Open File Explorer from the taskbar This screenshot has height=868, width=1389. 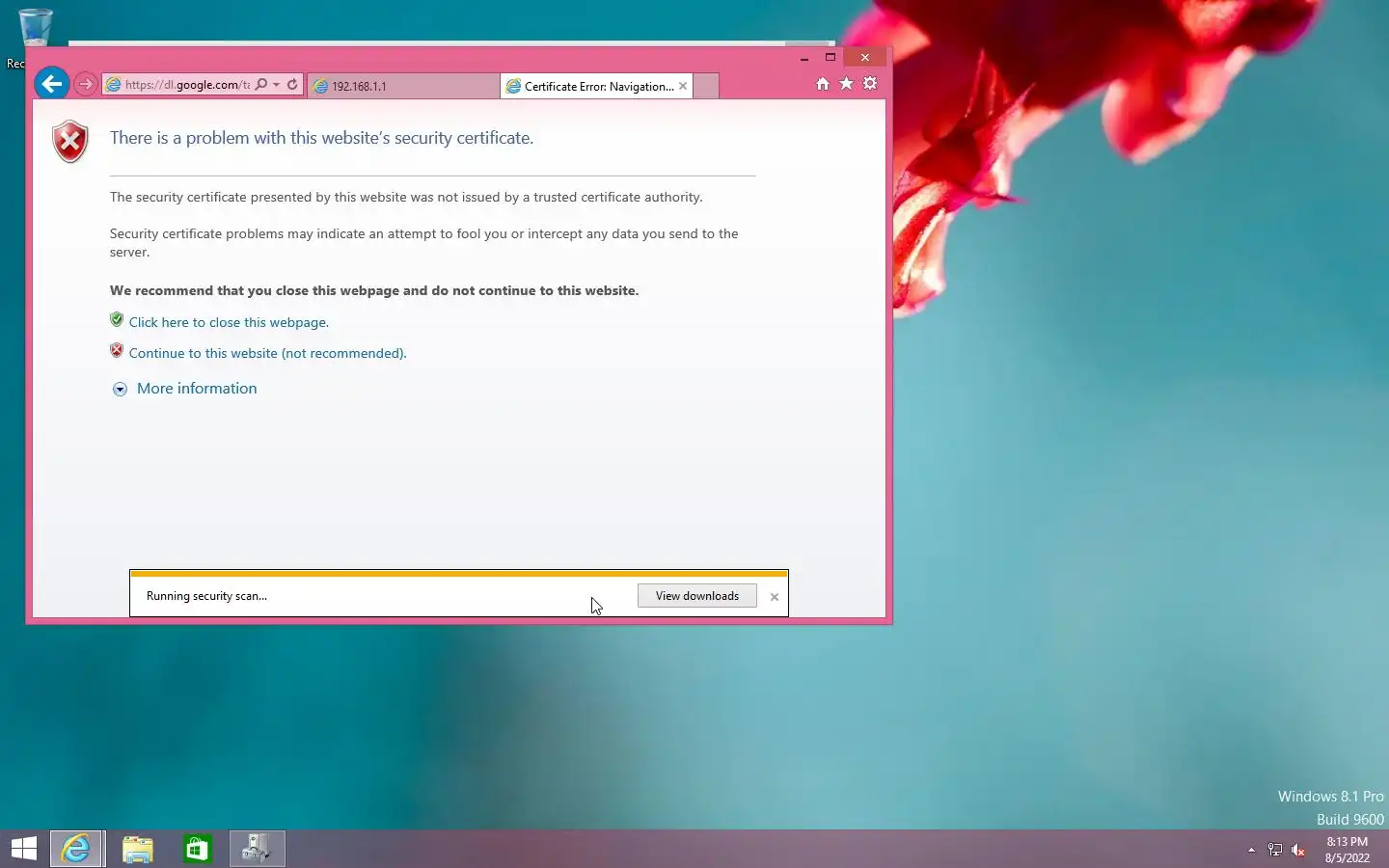(138, 849)
